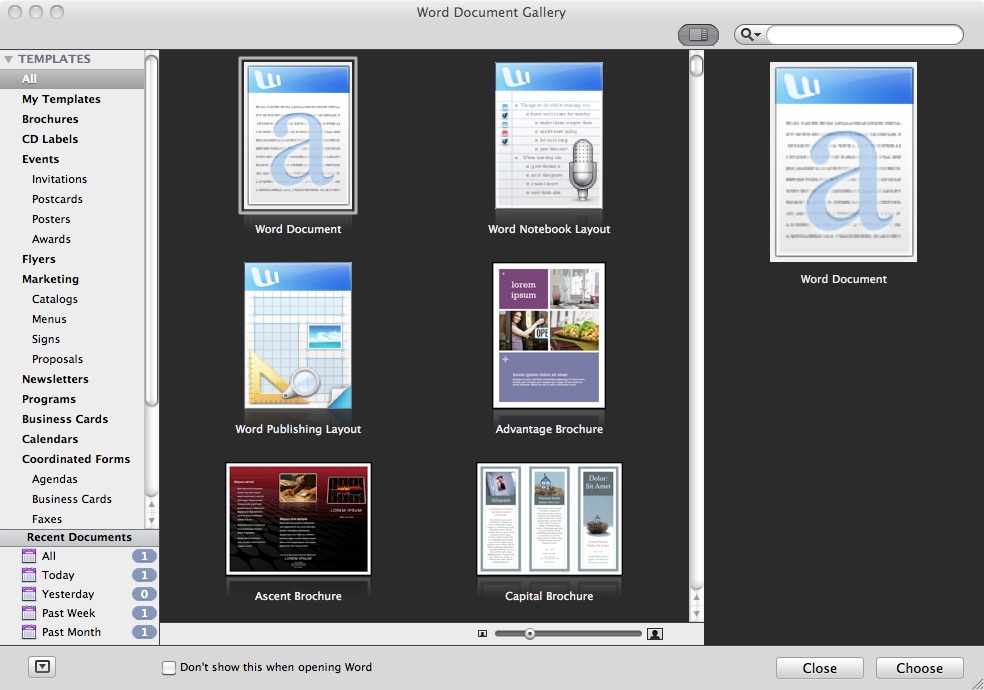
Task: Click inside the search field
Action: tap(865, 34)
